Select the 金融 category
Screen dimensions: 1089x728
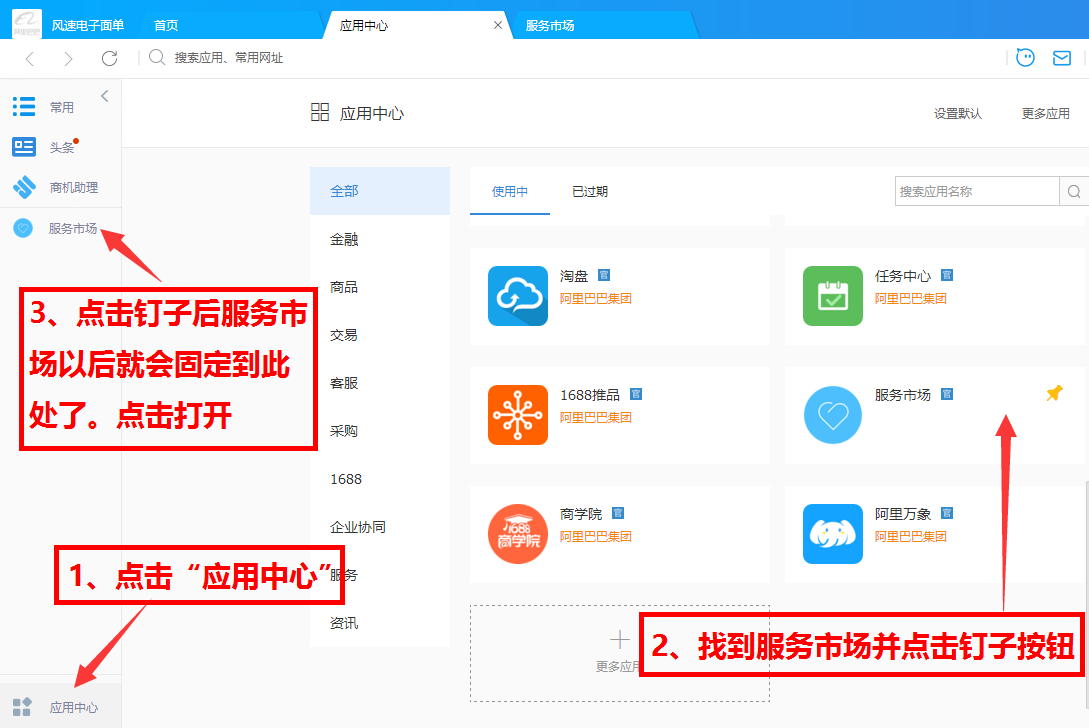coord(380,239)
